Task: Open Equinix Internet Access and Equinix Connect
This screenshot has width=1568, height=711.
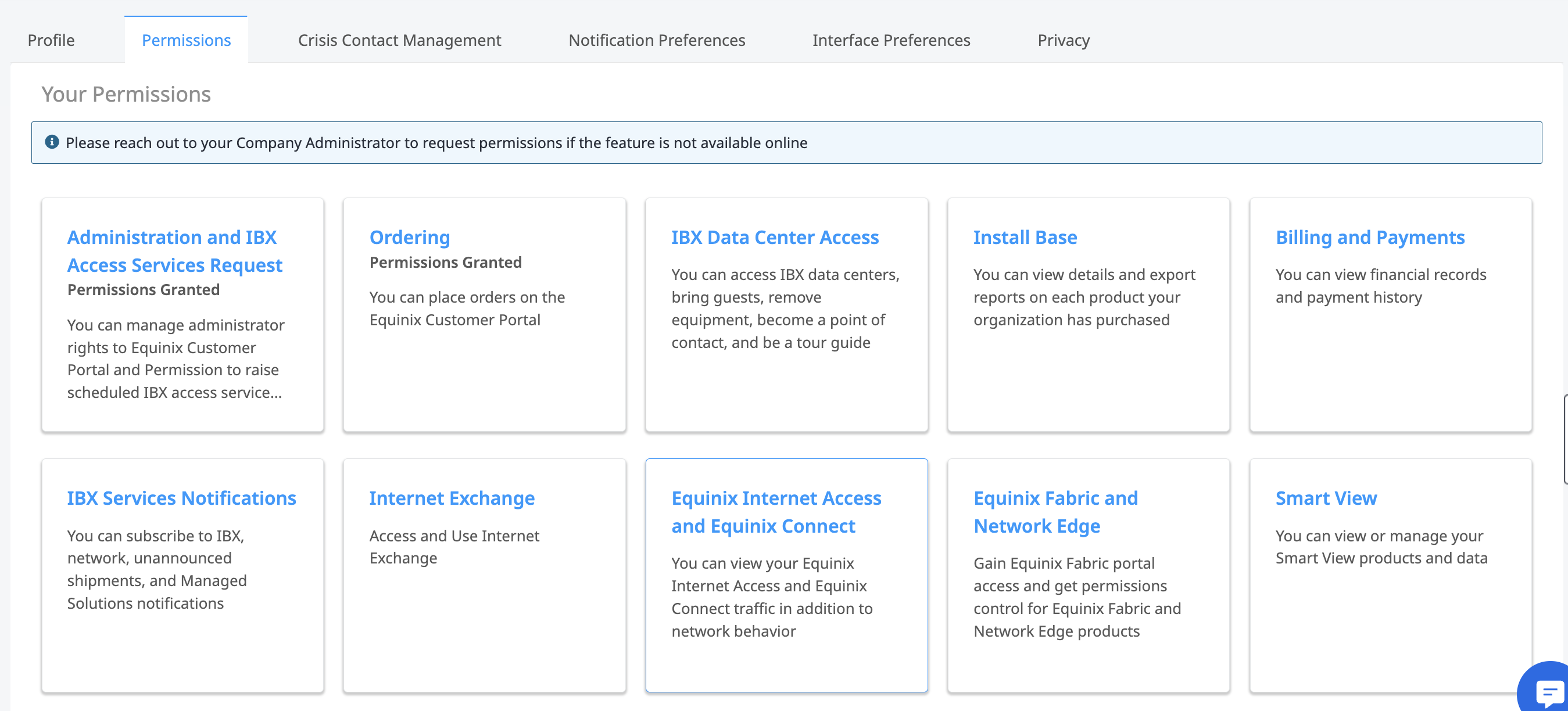Action: 776,512
